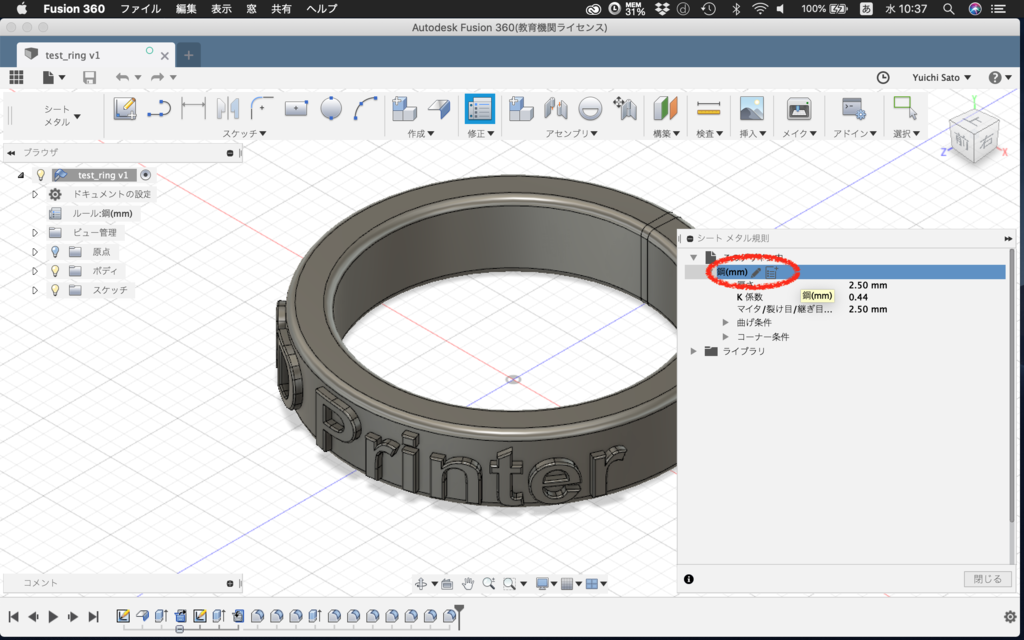Open Yuichi Sato account dropdown
The image size is (1024, 640).
coord(941,77)
